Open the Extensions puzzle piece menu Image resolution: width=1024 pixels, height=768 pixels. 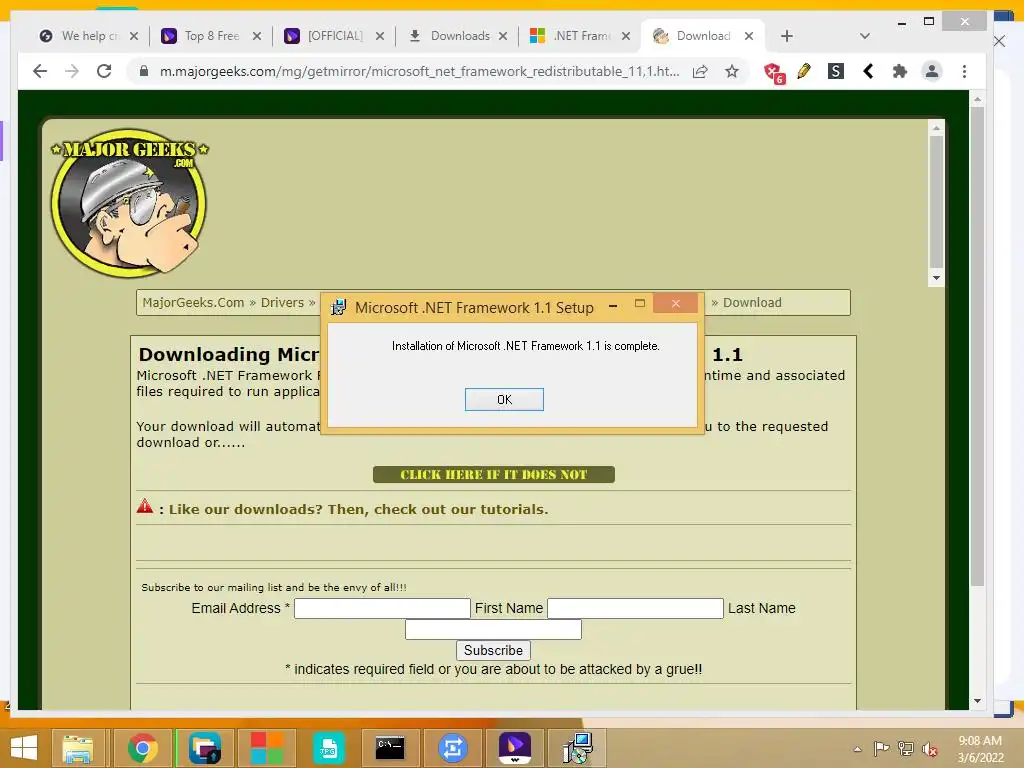(x=899, y=71)
